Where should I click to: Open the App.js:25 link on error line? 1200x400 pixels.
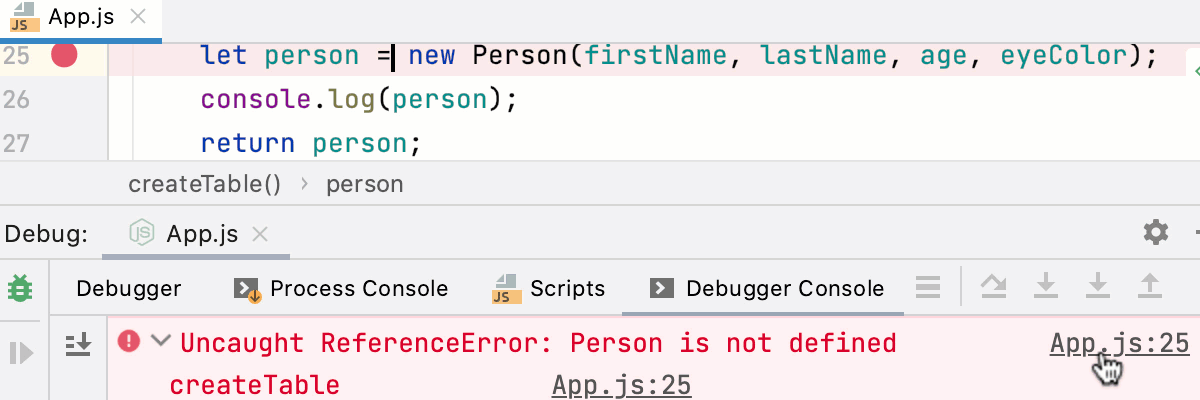[x=1119, y=344]
